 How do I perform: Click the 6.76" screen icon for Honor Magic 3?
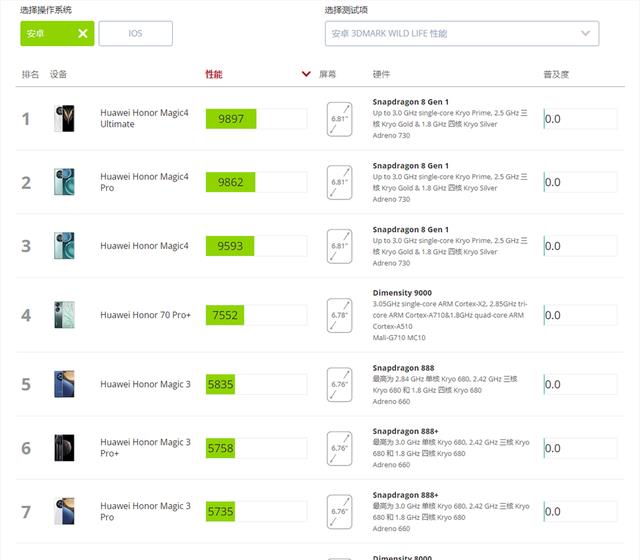pyautogui.click(x=340, y=384)
